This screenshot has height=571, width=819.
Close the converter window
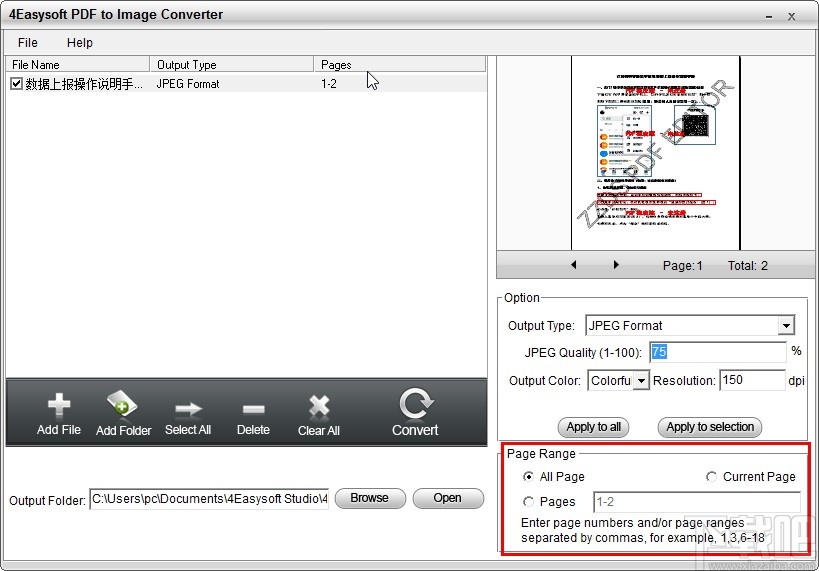point(792,17)
